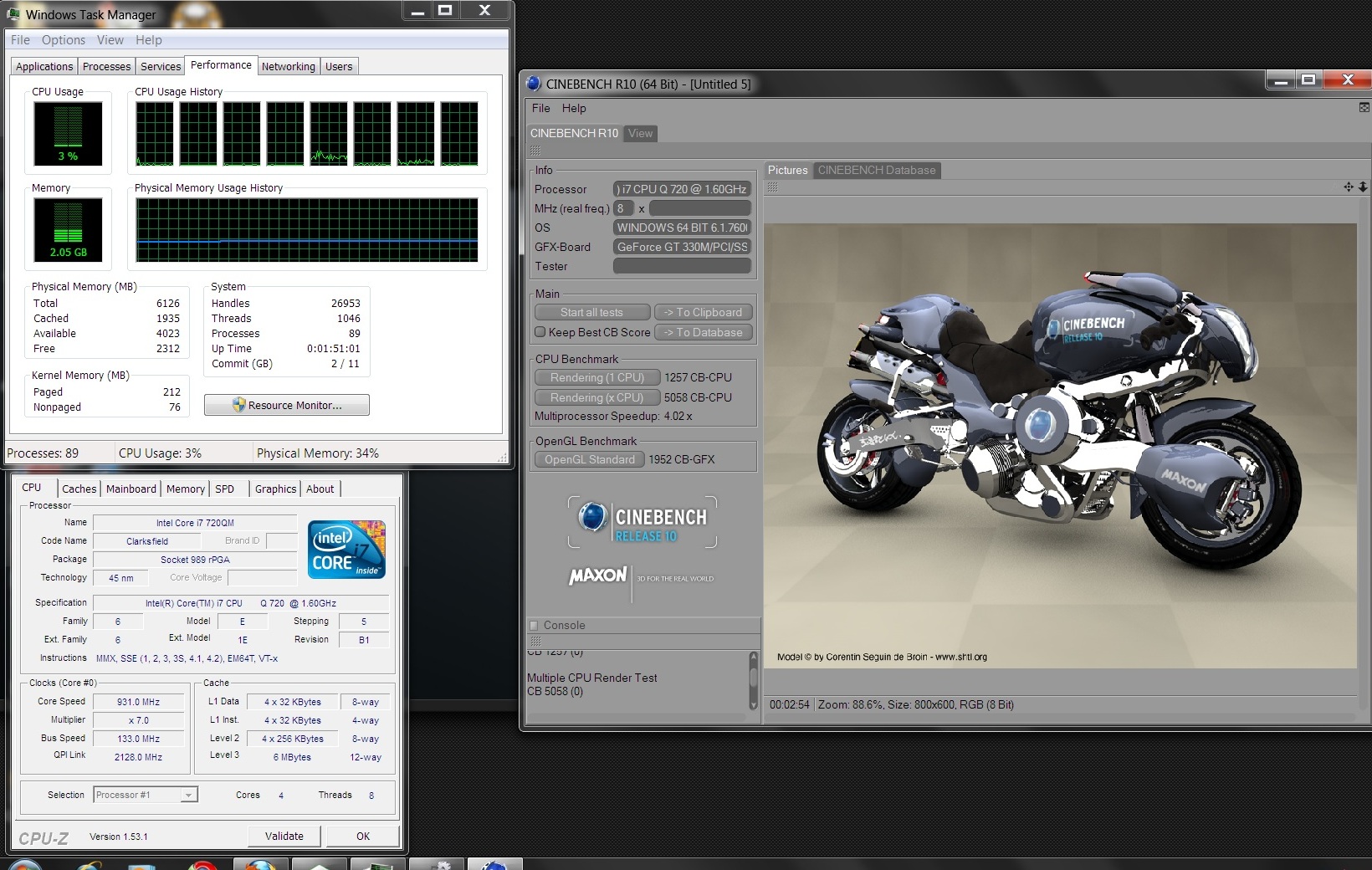Click the panel grip handle under CINEBENCH R10 tab

(x=535, y=151)
